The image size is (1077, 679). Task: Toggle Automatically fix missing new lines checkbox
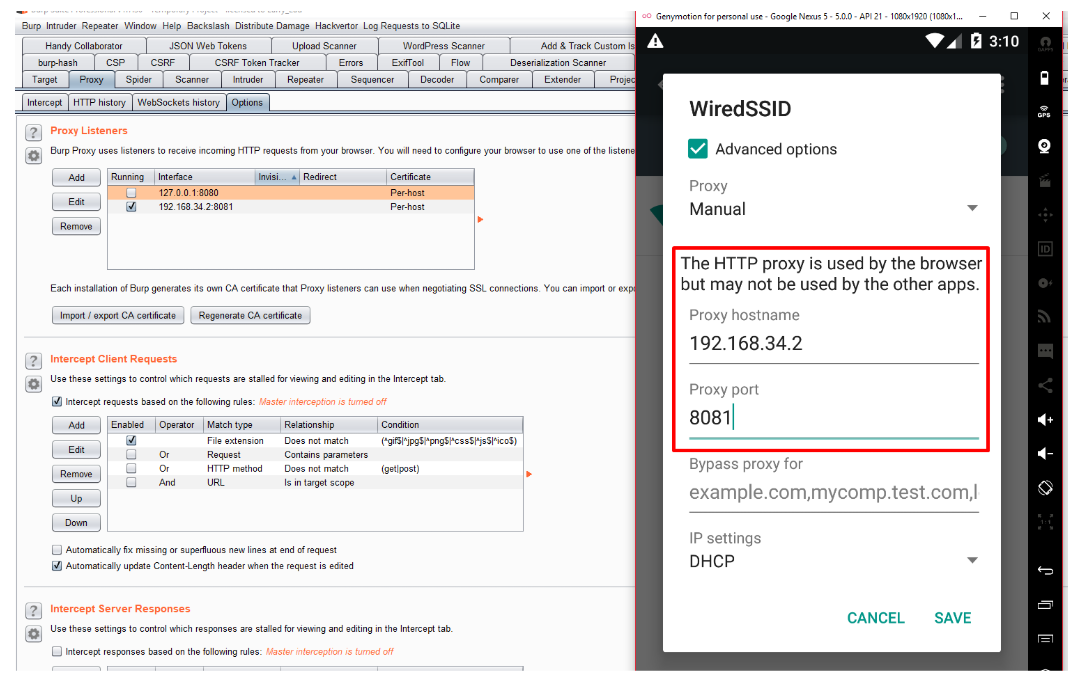click(57, 550)
